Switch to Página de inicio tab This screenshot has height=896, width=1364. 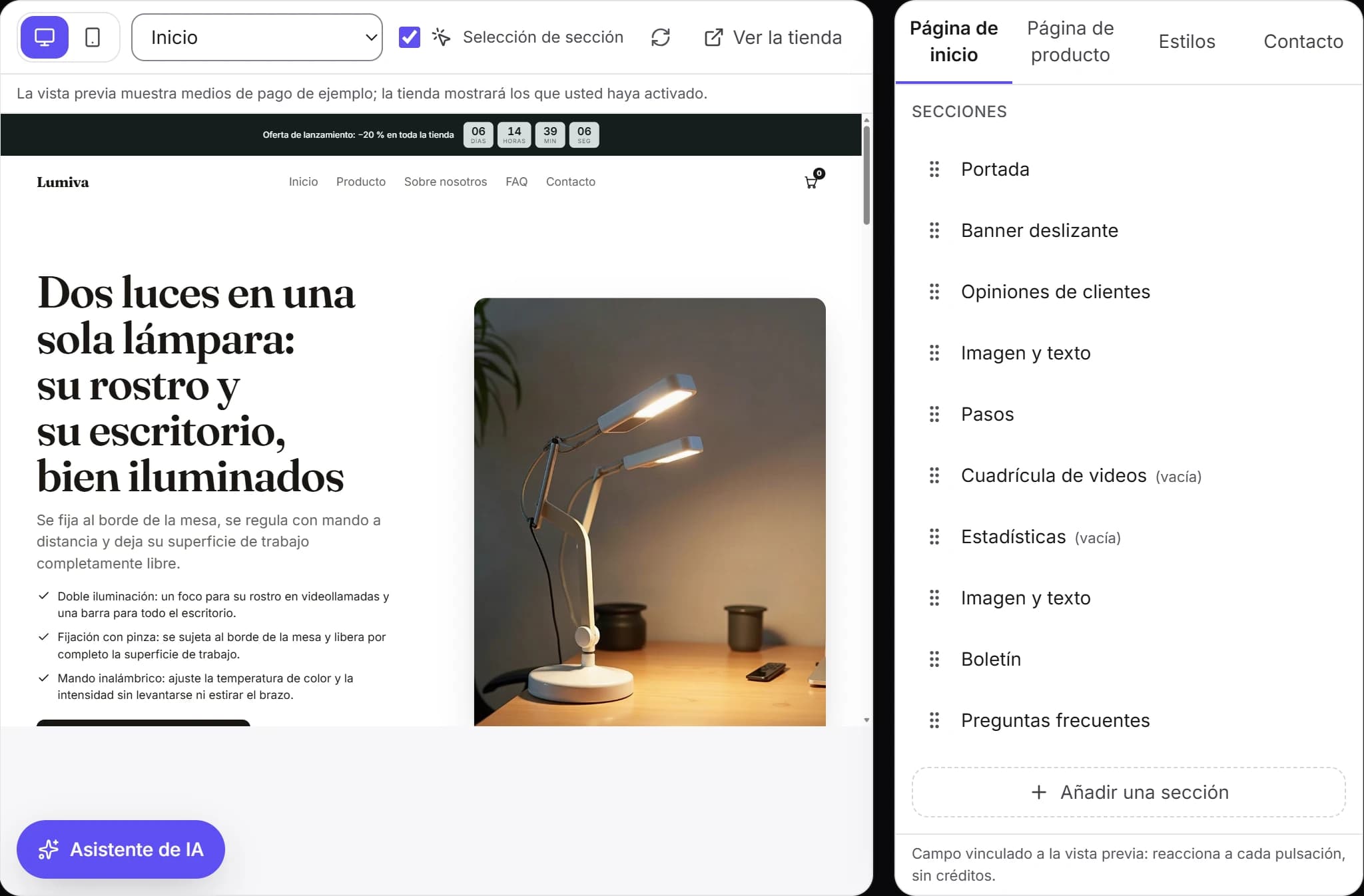coord(954,41)
